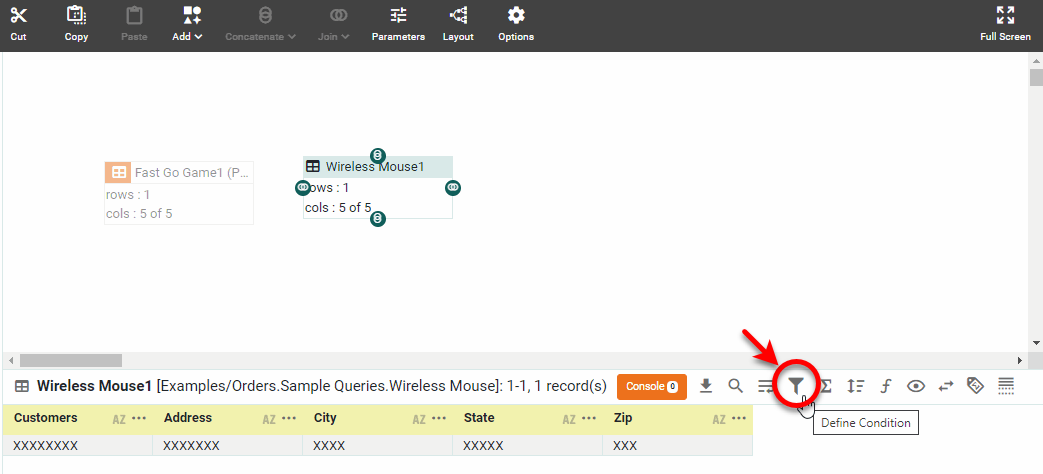
Task: Open the Zip column options ellipsis
Action: point(739,418)
